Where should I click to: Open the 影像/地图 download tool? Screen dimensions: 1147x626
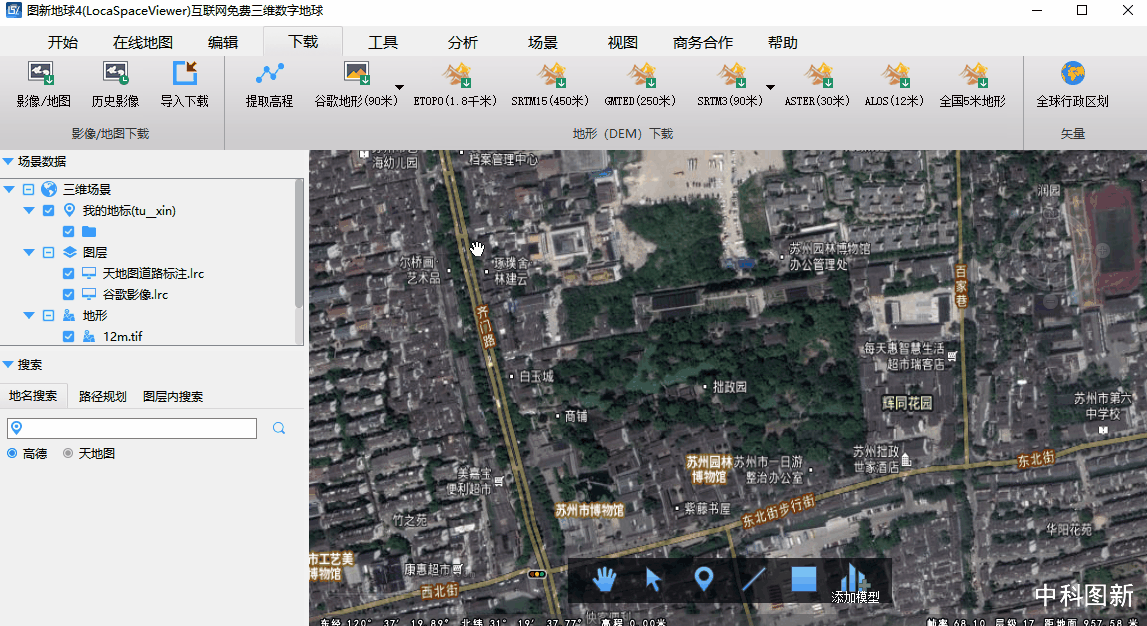(x=43, y=85)
